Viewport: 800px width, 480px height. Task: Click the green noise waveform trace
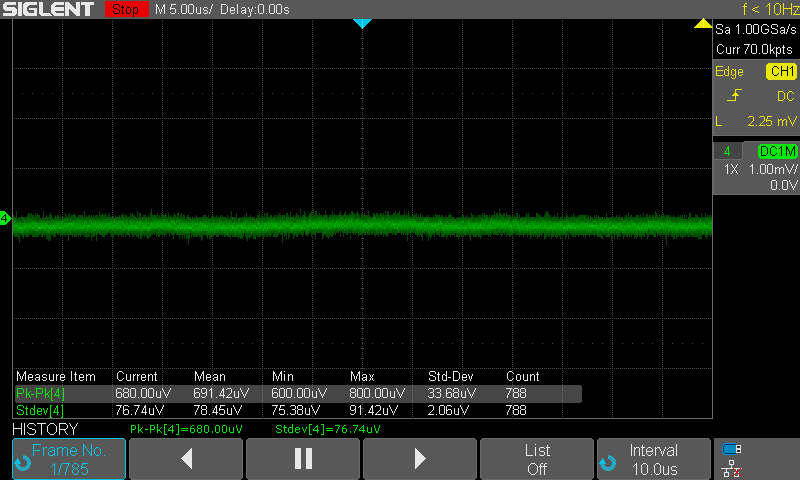point(362,225)
